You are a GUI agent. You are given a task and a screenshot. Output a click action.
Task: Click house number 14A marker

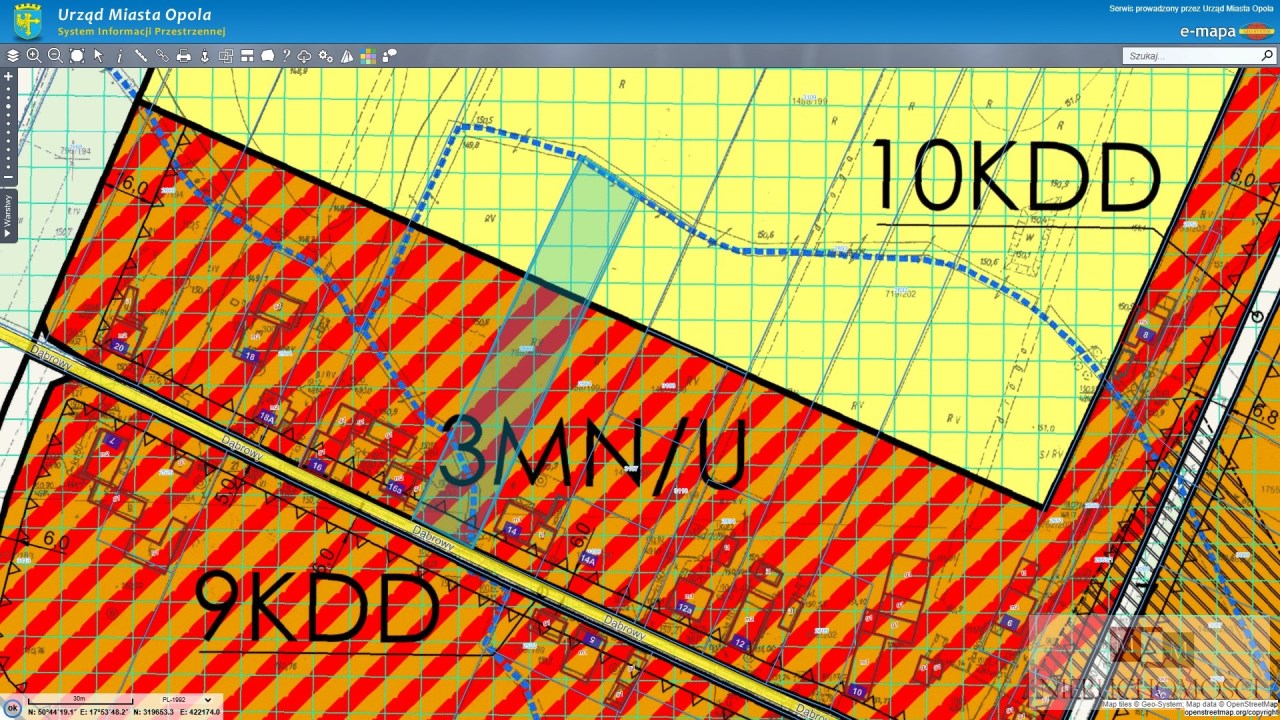pos(588,561)
